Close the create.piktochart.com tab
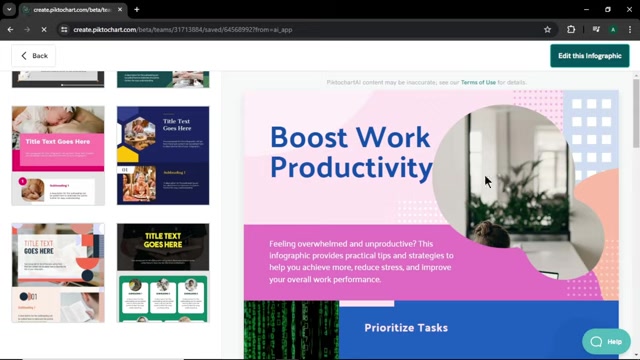Screen dimensions: 640x360 (120, 9)
